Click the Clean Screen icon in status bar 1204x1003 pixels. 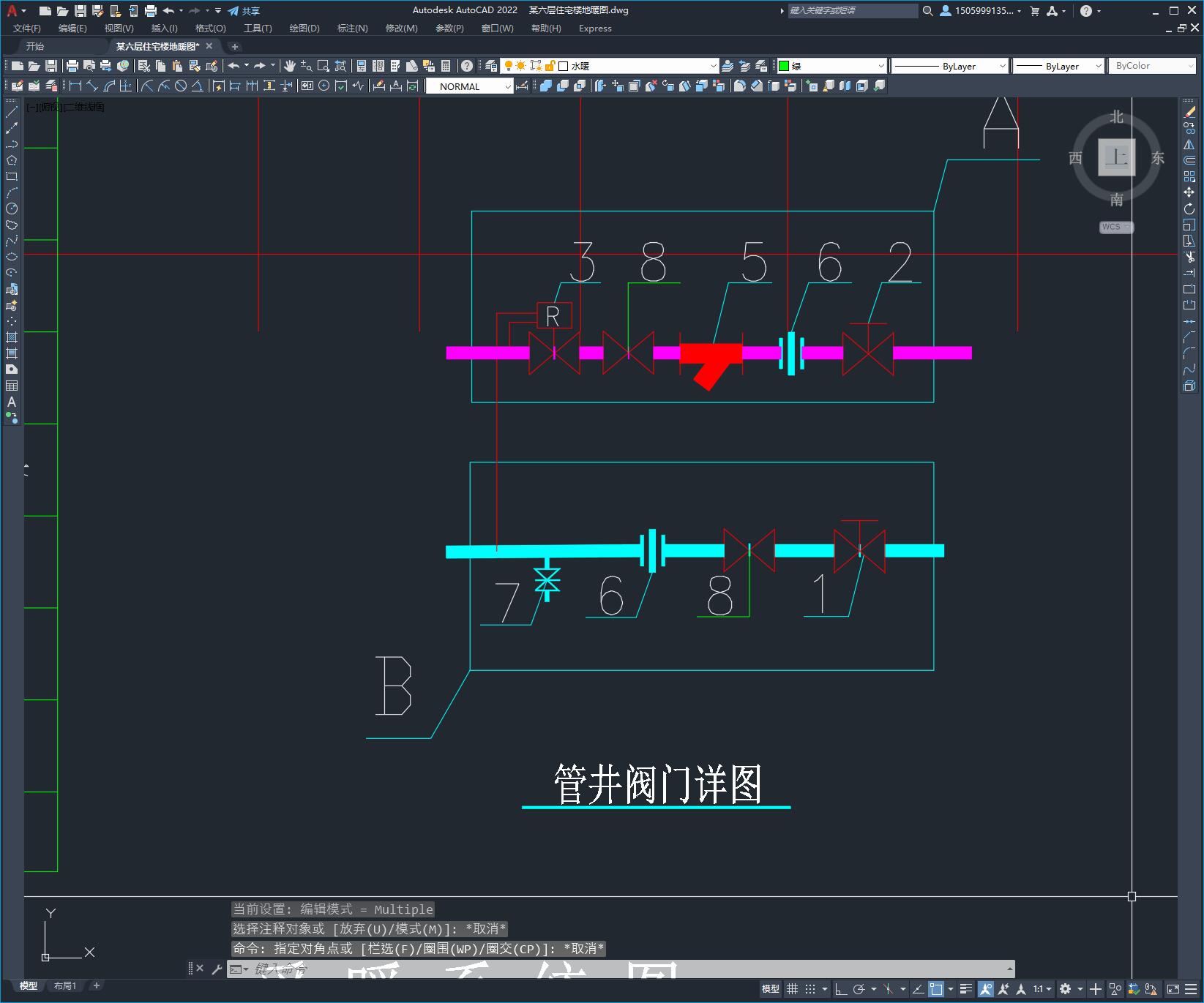pyautogui.click(x=1173, y=990)
